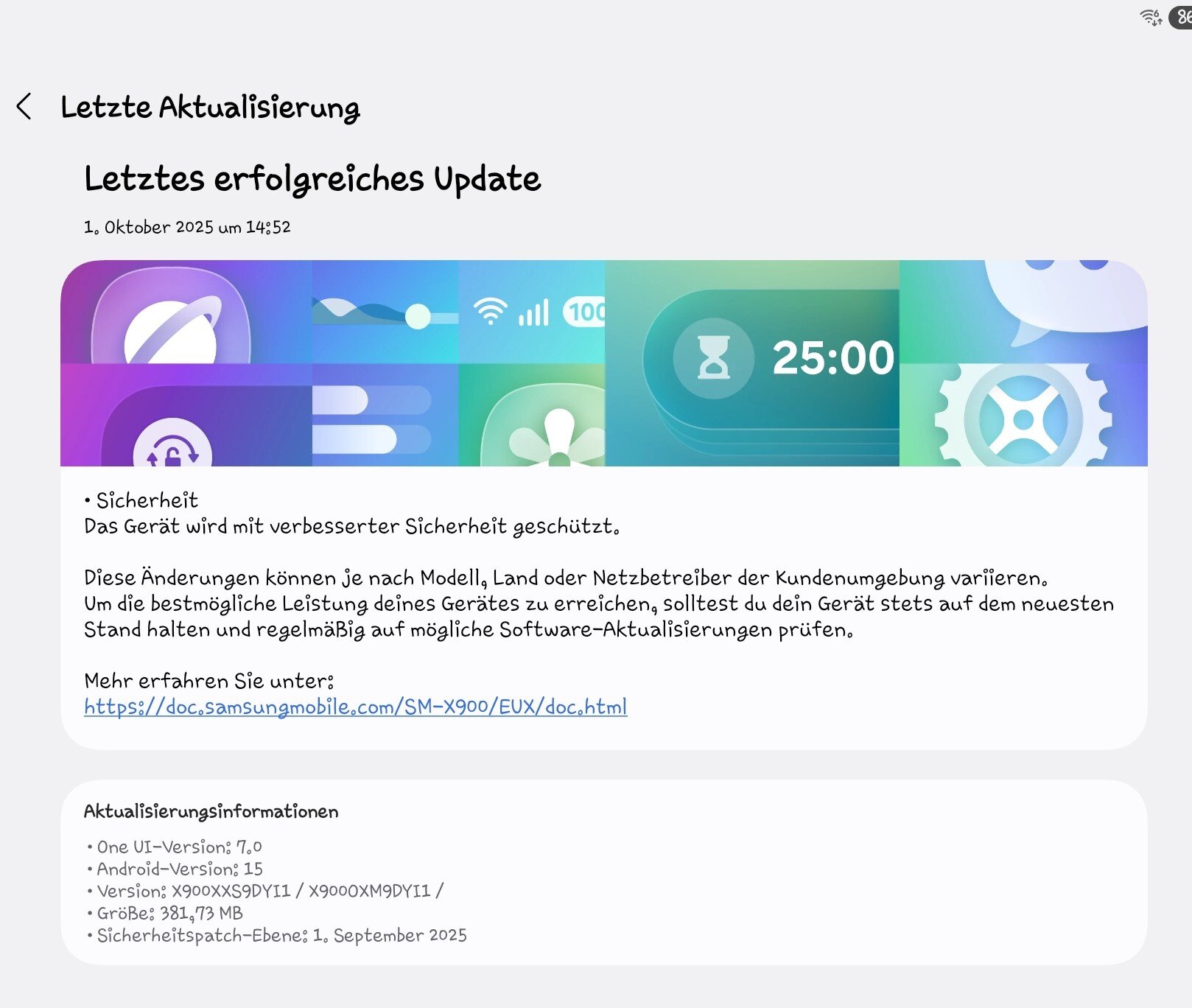Tap the hourglass timer icon in banner
The image size is (1192, 1008).
(712, 358)
